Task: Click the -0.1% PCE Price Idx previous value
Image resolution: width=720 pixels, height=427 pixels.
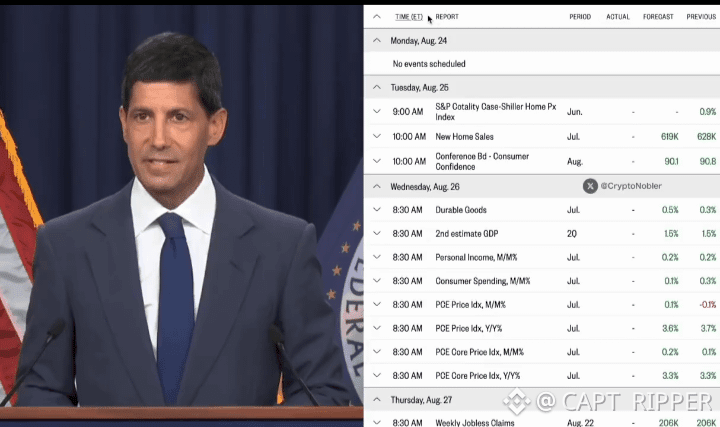Action: pos(708,304)
